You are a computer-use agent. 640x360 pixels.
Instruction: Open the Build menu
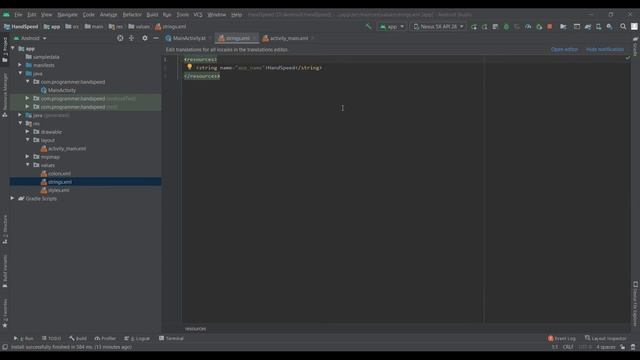click(x=152, y=15)
